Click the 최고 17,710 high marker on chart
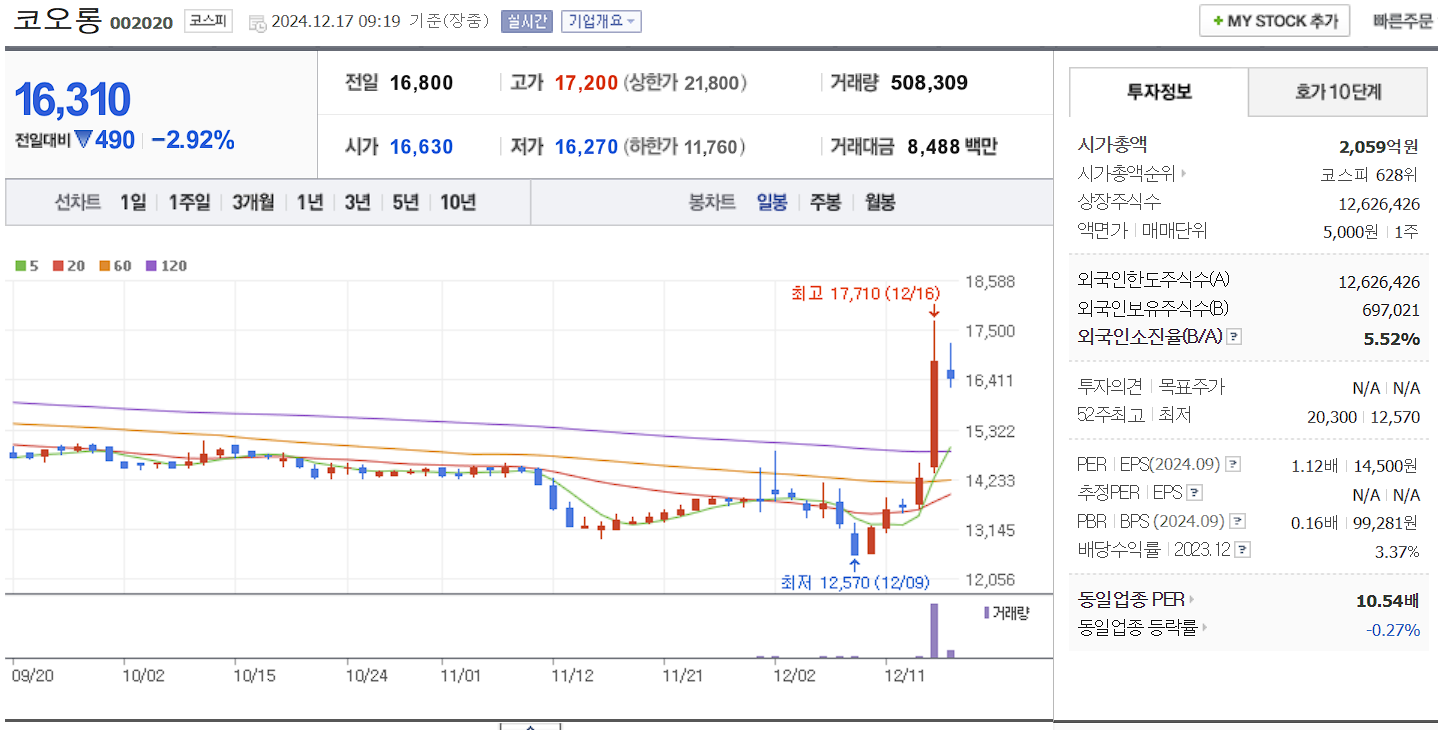Image resolution: width=1438 pixels, height=730 pixels. [864, 293]
